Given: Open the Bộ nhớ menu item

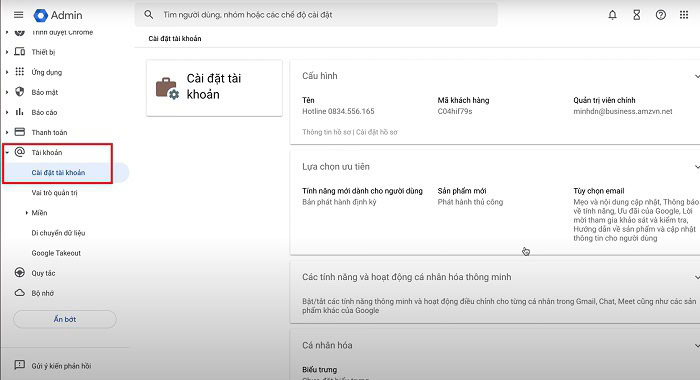Looking at the screenshot, I should tap(42, 293).
